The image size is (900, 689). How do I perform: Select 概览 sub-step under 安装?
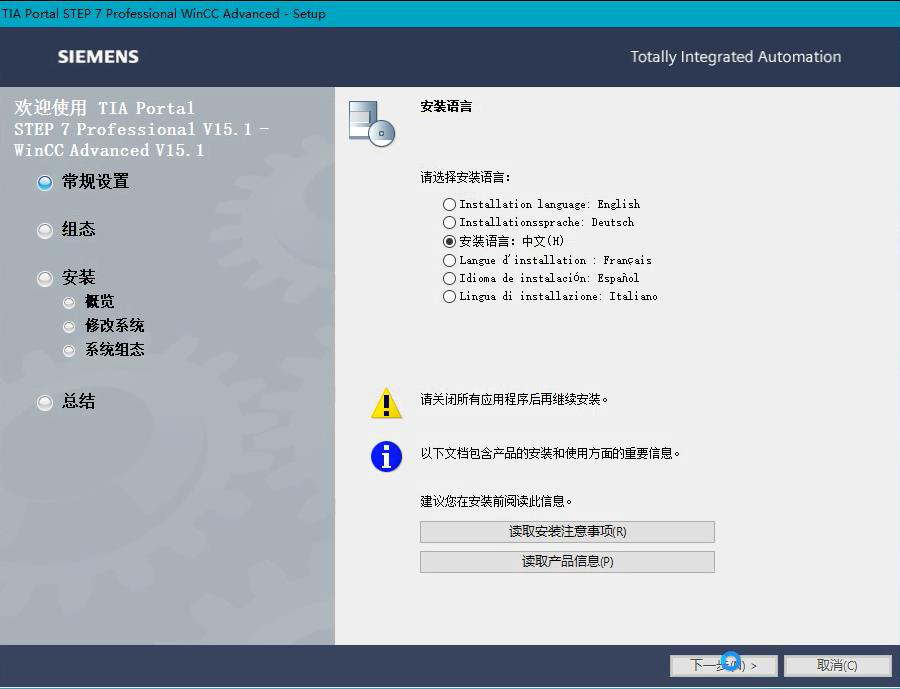[x=89, y=301]
